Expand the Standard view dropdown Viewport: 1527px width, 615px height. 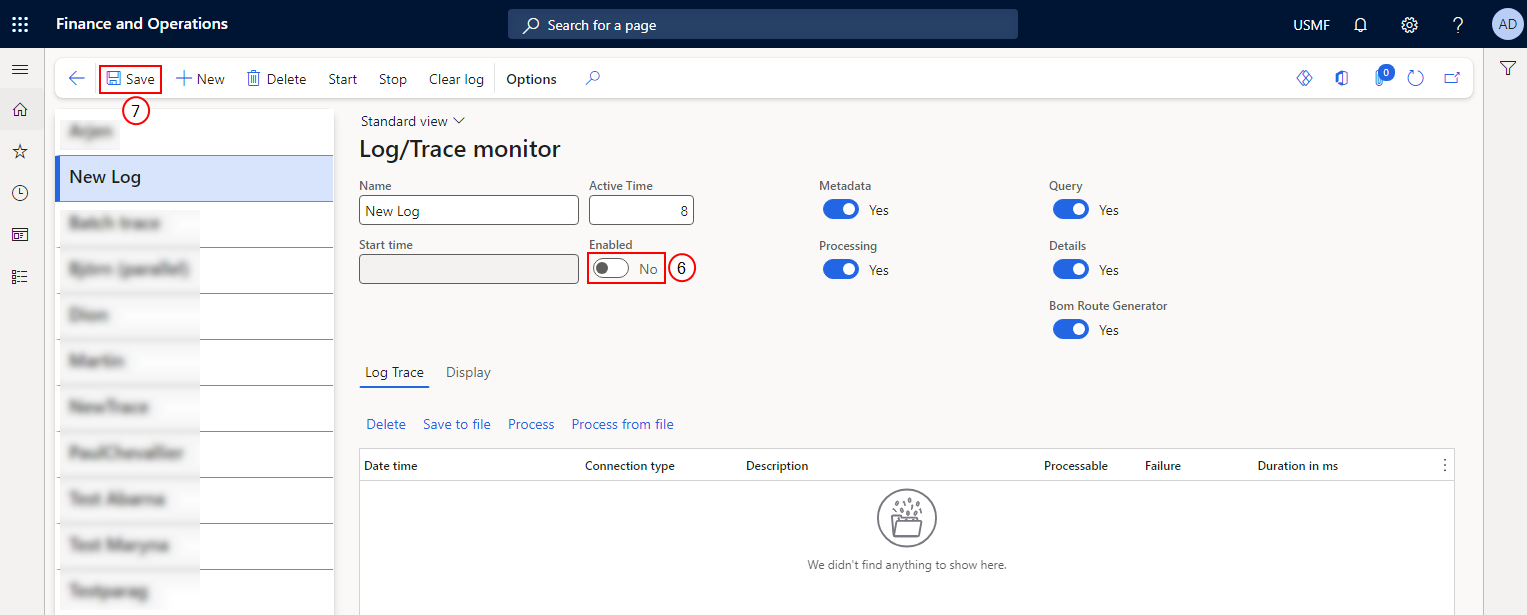click(x=413, y=121)
